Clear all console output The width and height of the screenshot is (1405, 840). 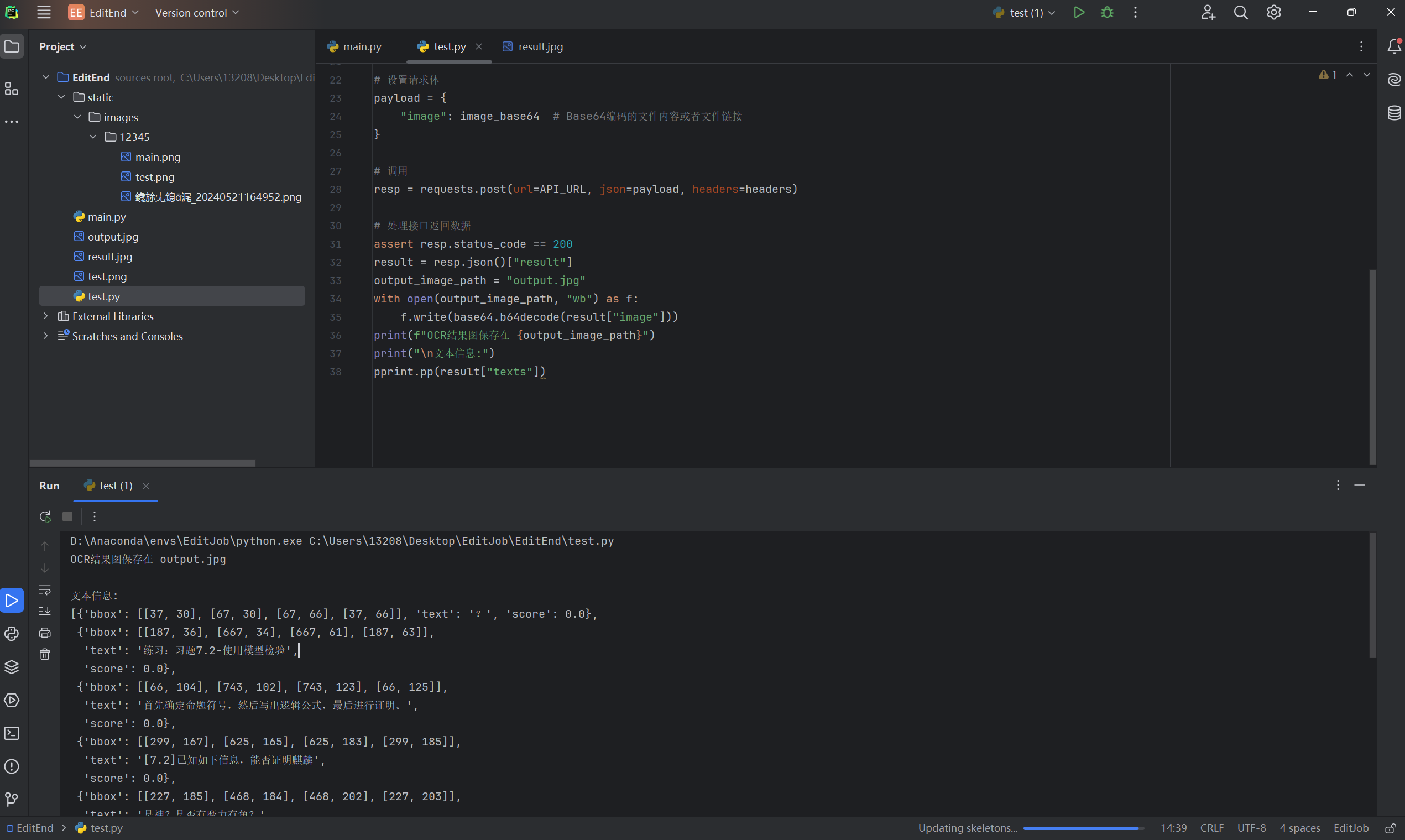click(x=45, y=654)
